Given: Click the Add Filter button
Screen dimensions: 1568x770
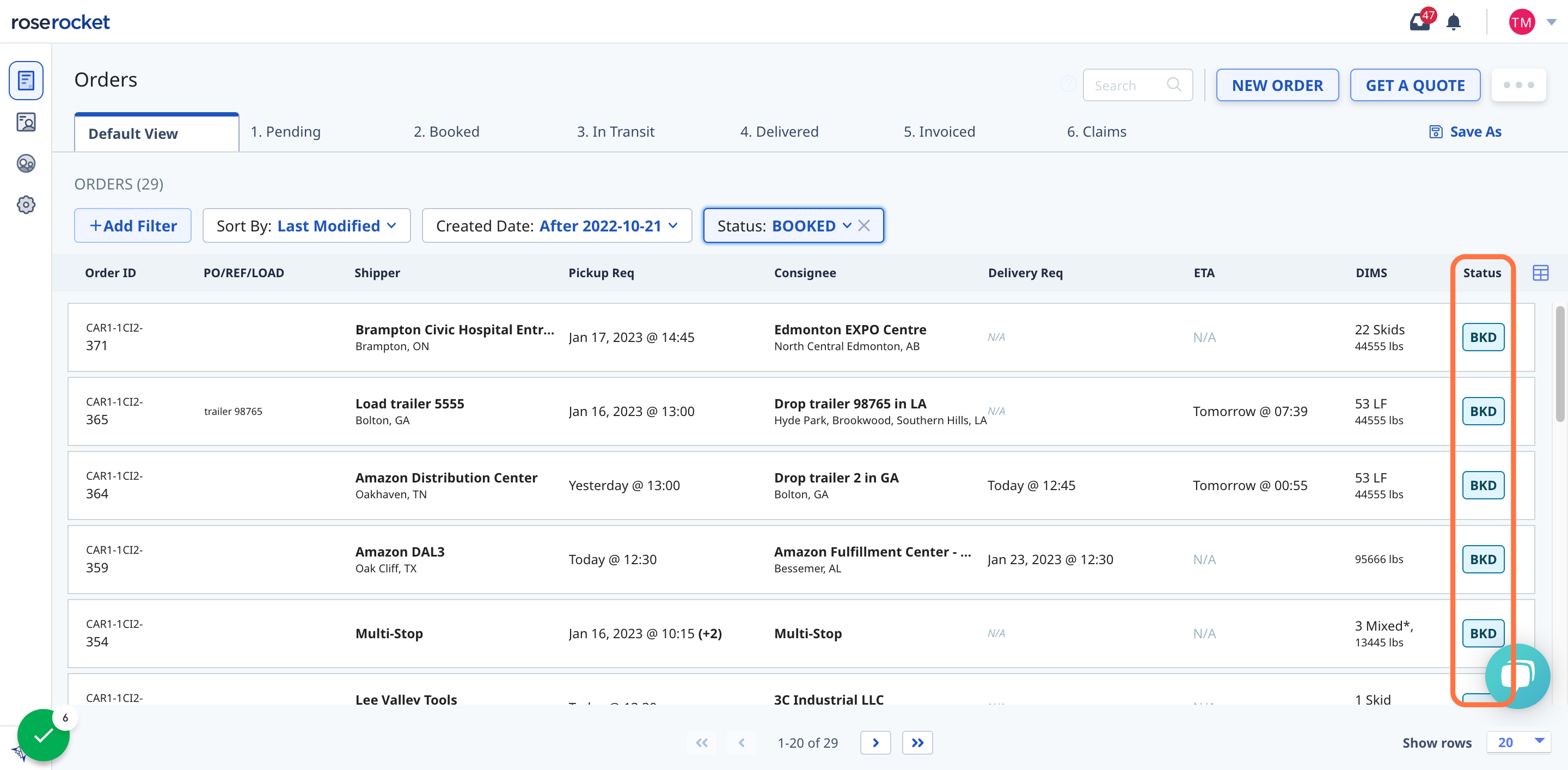Looking at the screenshot, I should (x=133, y=226).
